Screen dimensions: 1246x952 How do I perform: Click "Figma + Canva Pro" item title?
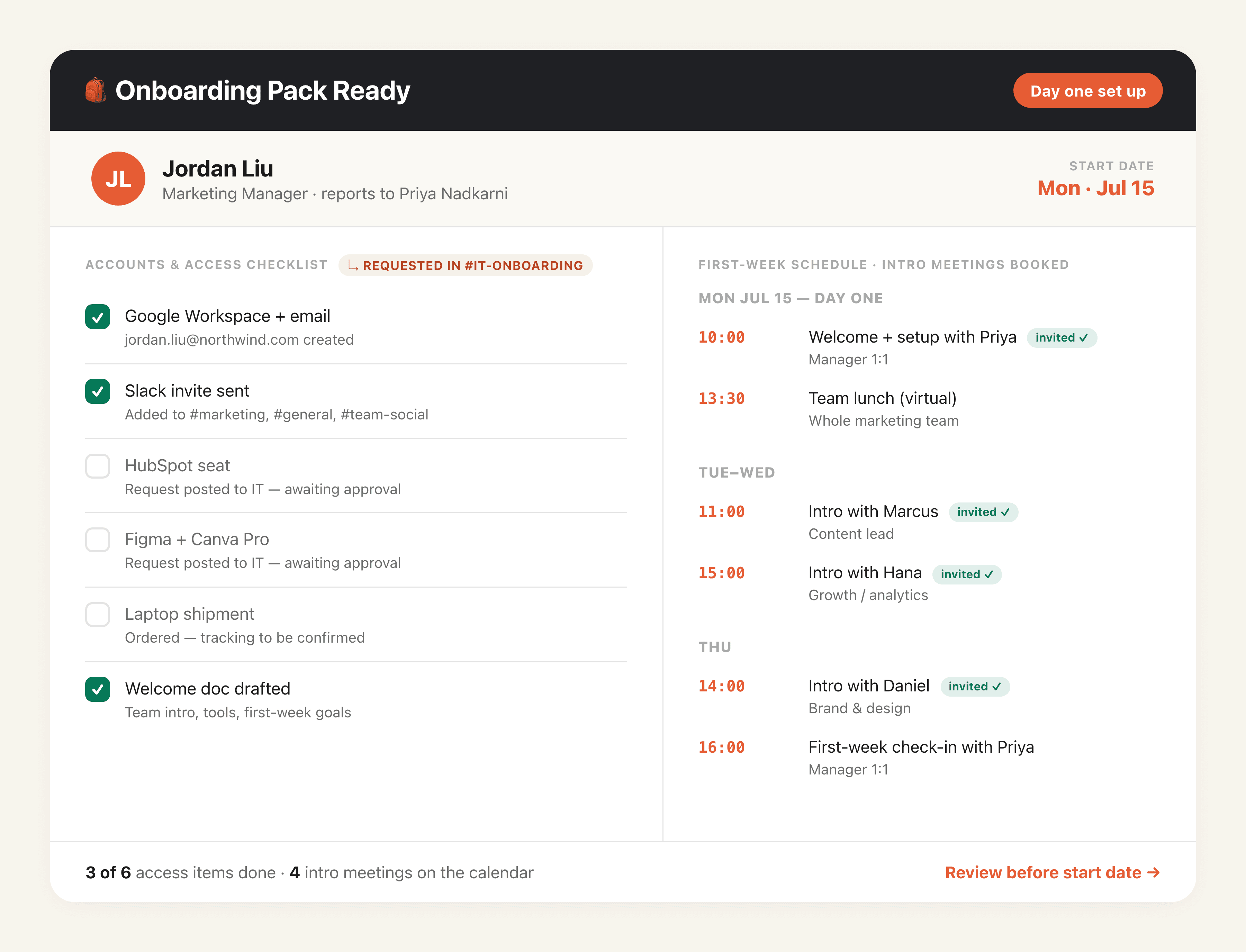pyautogui.click(x=197, y=539)
